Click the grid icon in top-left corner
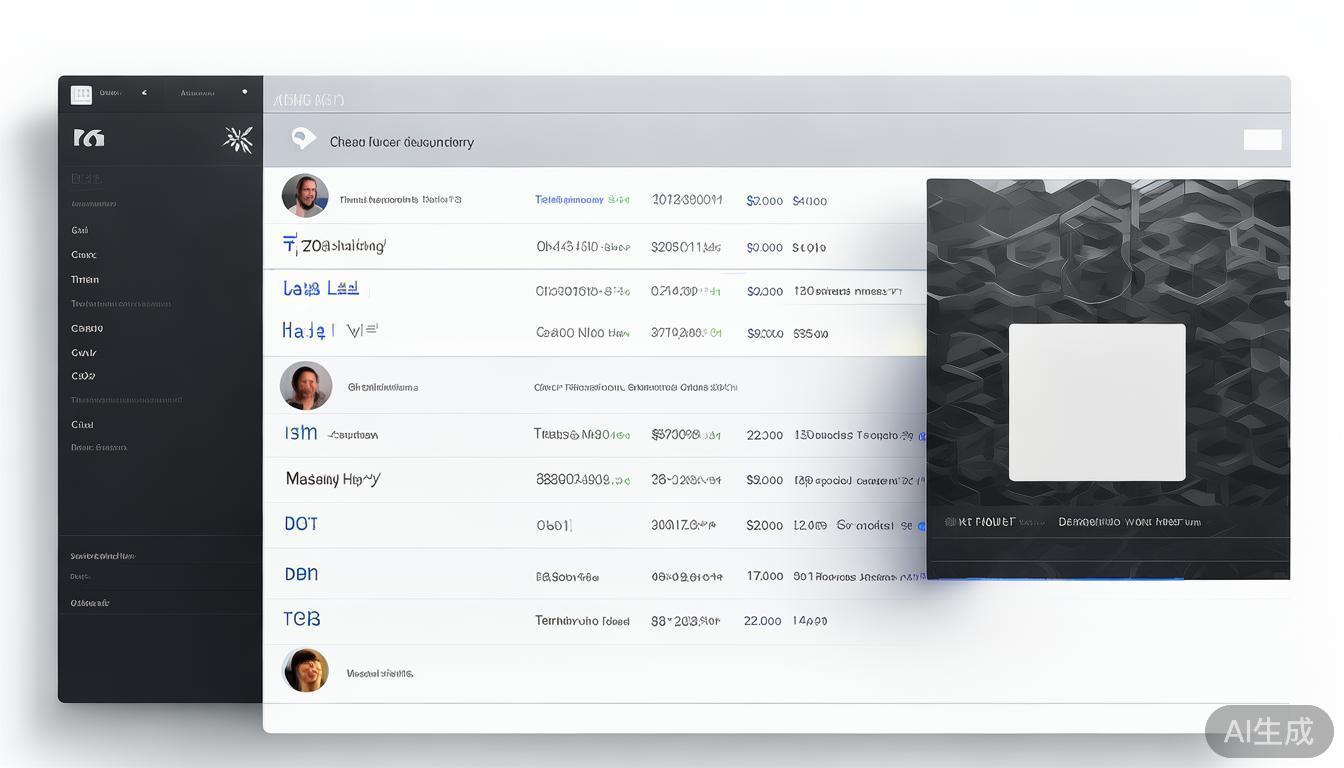The image size is (1344, 768). click(81, 94)
